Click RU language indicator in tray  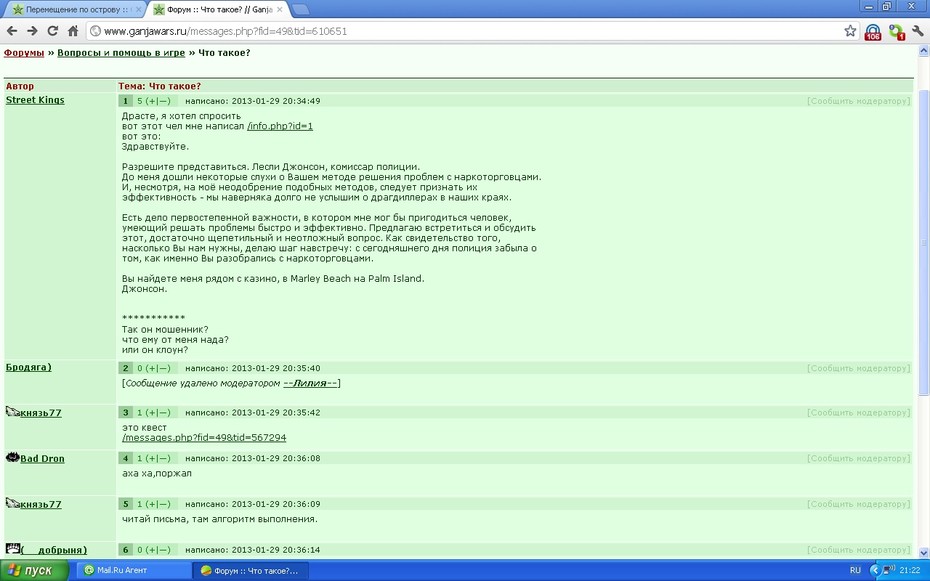click(x=855, y=570)
